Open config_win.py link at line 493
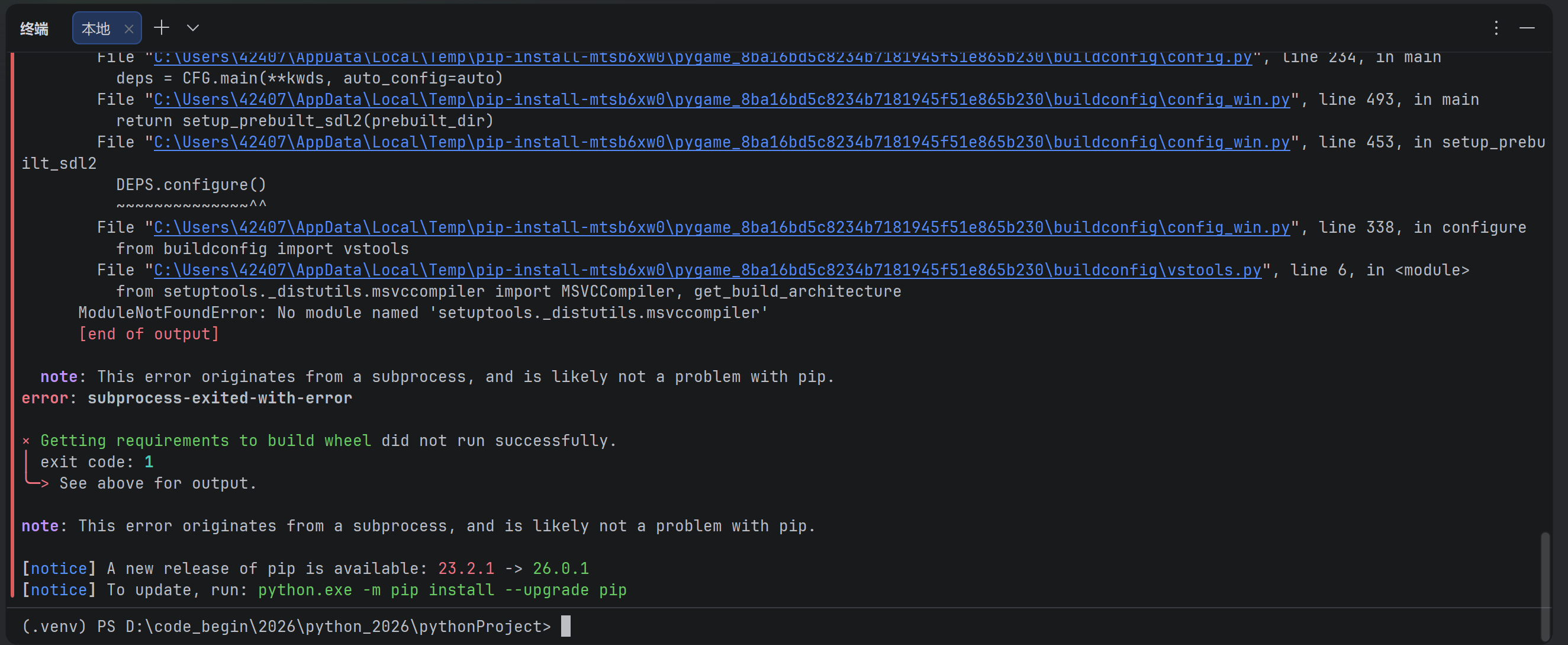Viewport: 1568px width, 645px height. 722,100
